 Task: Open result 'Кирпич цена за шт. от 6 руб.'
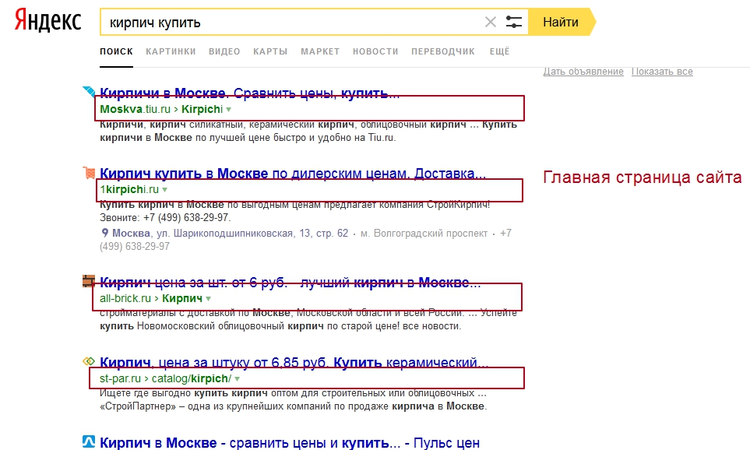tap(290, 282)
